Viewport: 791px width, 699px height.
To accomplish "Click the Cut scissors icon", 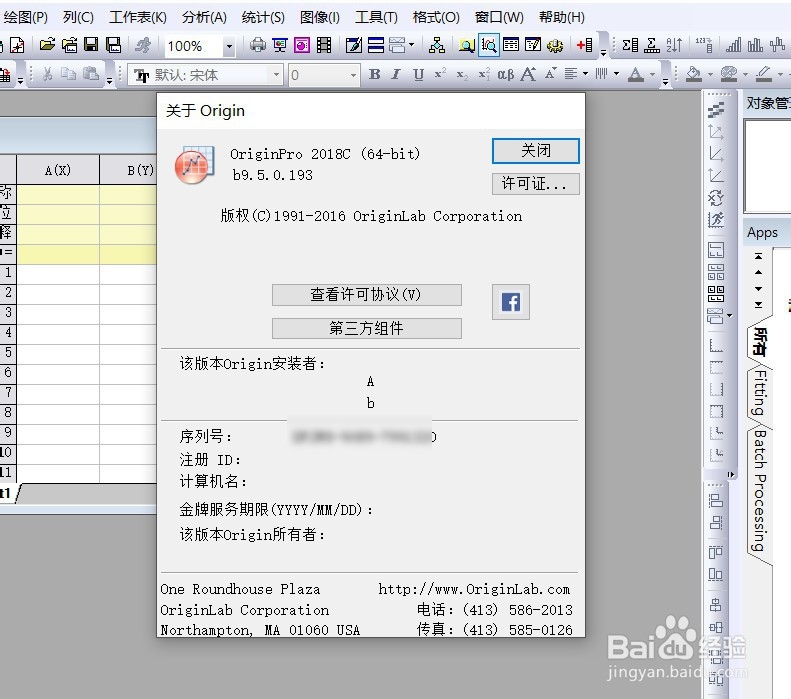I will pyautogui.click(x=47, y=75).
